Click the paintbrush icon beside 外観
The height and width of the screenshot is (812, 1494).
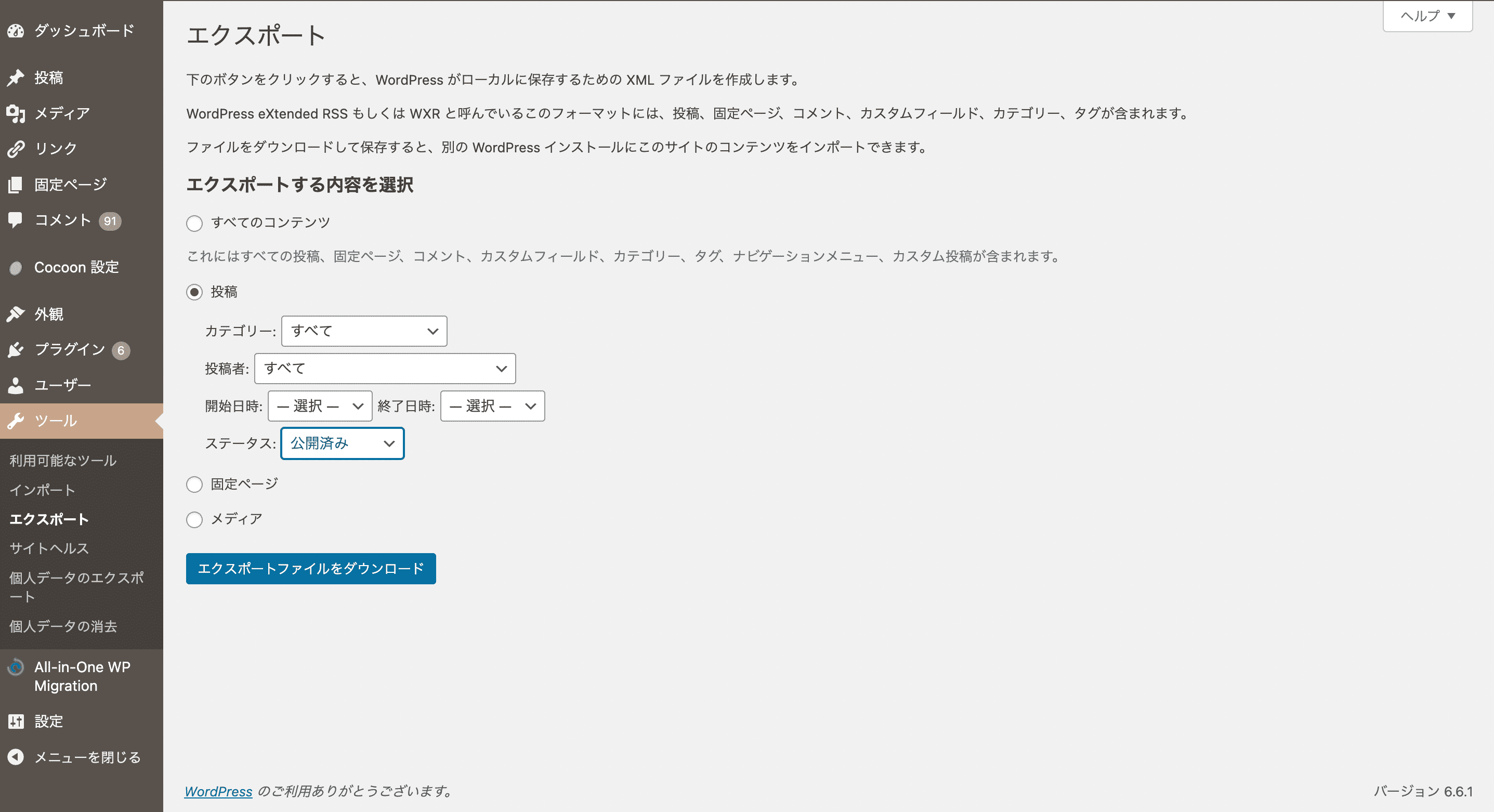16,315
